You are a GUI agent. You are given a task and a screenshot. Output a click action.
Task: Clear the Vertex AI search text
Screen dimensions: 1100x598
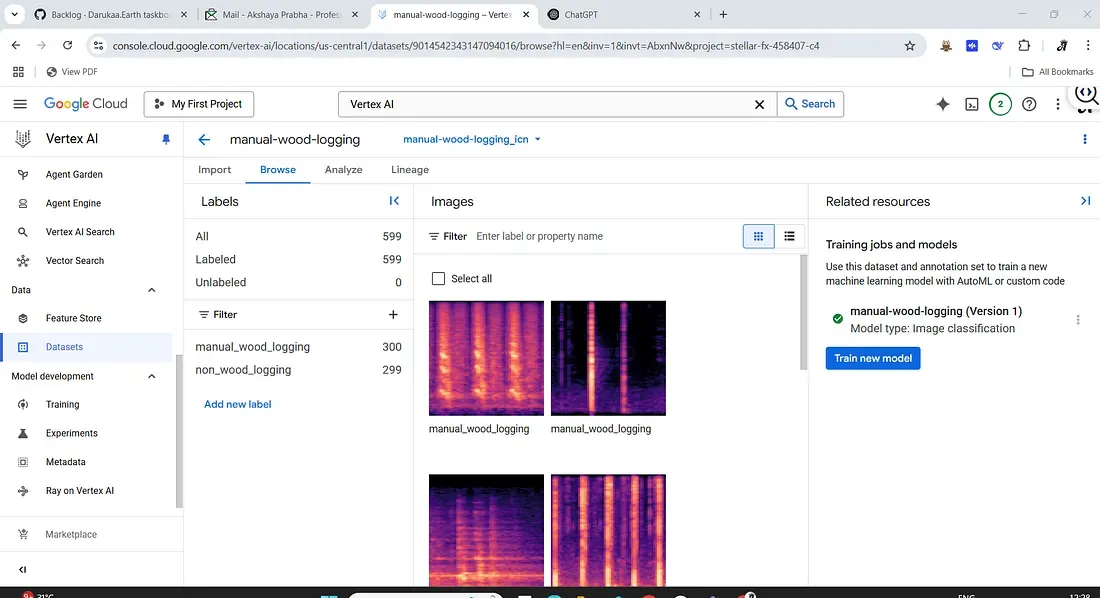point(759,104)
